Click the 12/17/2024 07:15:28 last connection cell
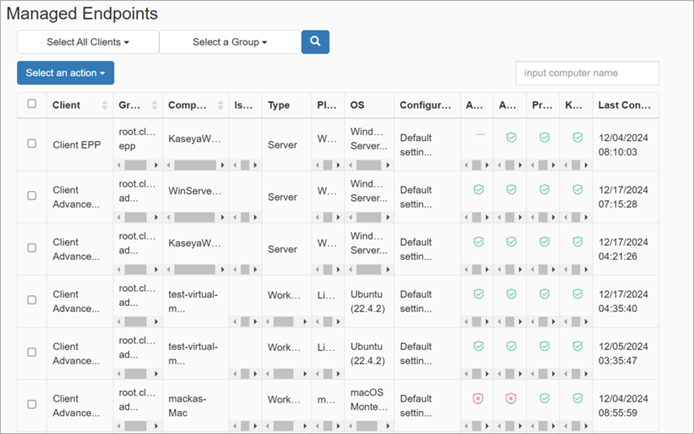694x434 pixels. click(x=625, y=196)
